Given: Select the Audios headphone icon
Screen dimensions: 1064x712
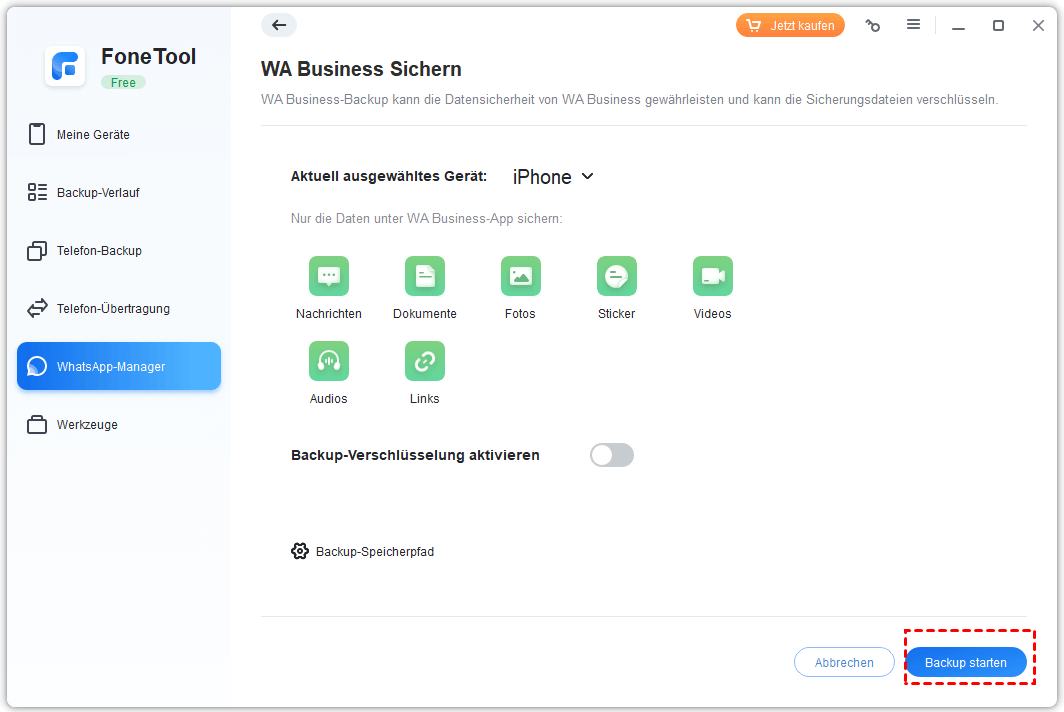Looking at the screenshot, I should 328,361.
